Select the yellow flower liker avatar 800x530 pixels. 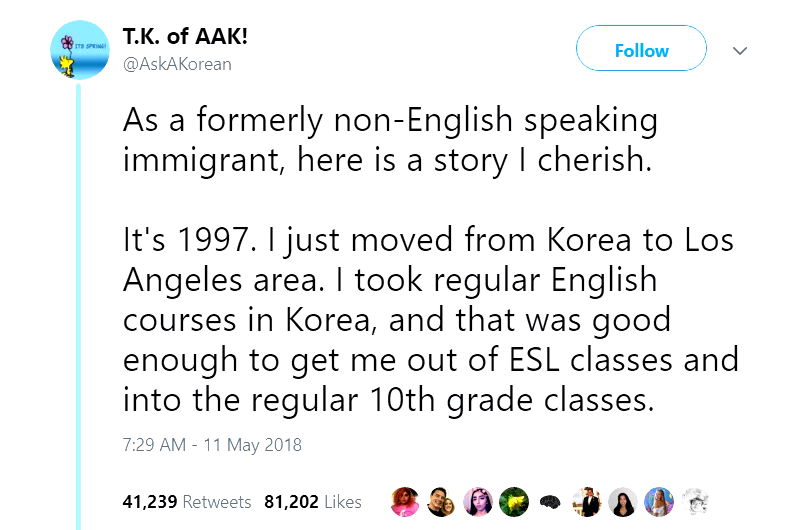513,501
